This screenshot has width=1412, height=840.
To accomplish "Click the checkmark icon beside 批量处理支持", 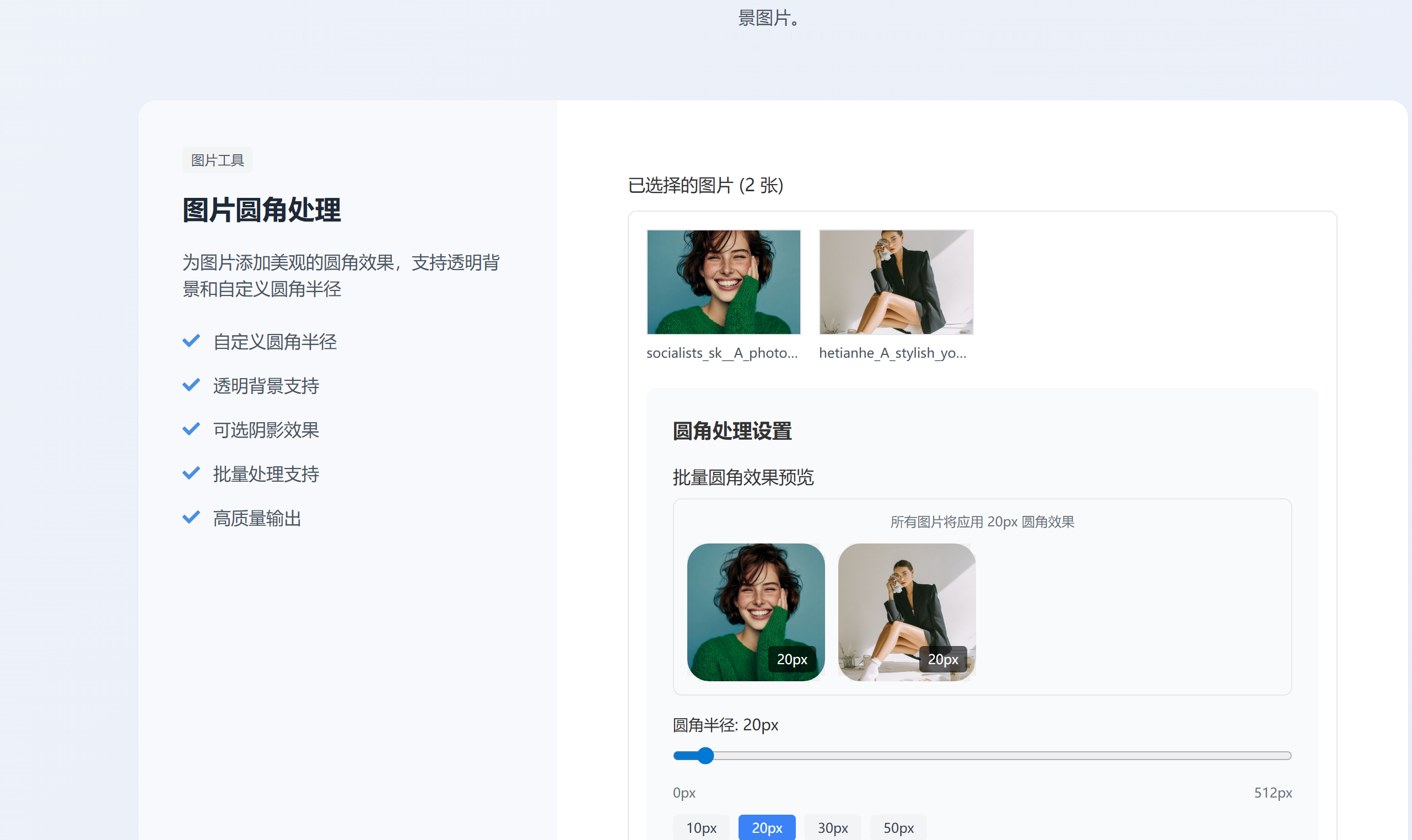I will (x=191, y=473).
